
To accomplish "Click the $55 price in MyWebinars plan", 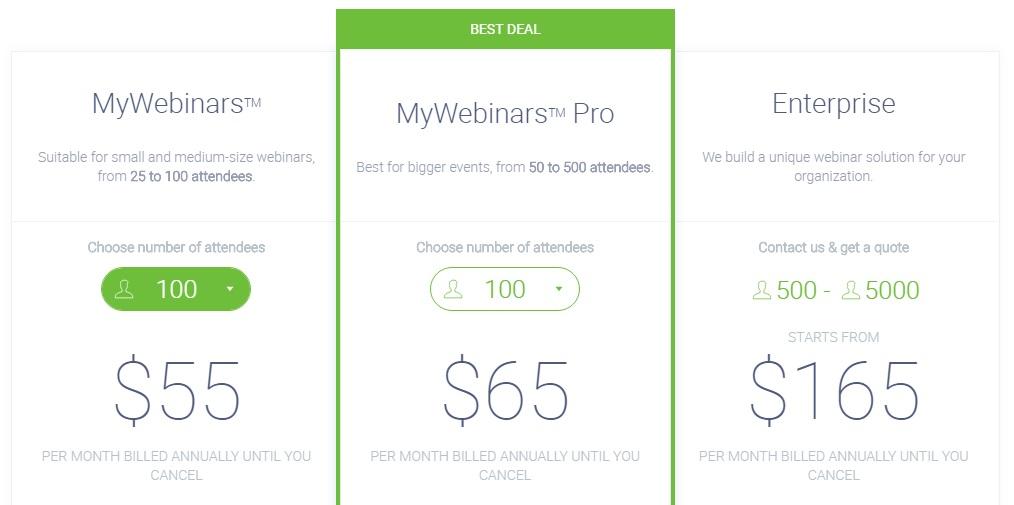I will click(177, 391).
